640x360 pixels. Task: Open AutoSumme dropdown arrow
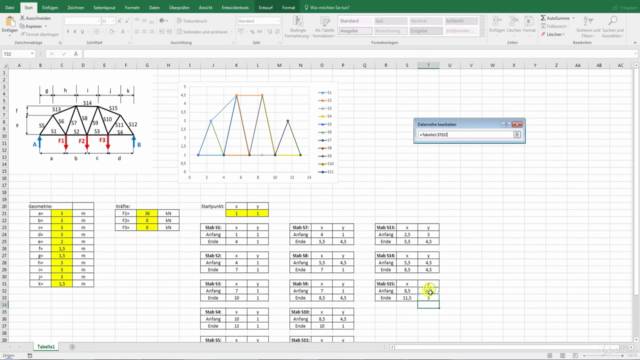[x=573, y=18]
